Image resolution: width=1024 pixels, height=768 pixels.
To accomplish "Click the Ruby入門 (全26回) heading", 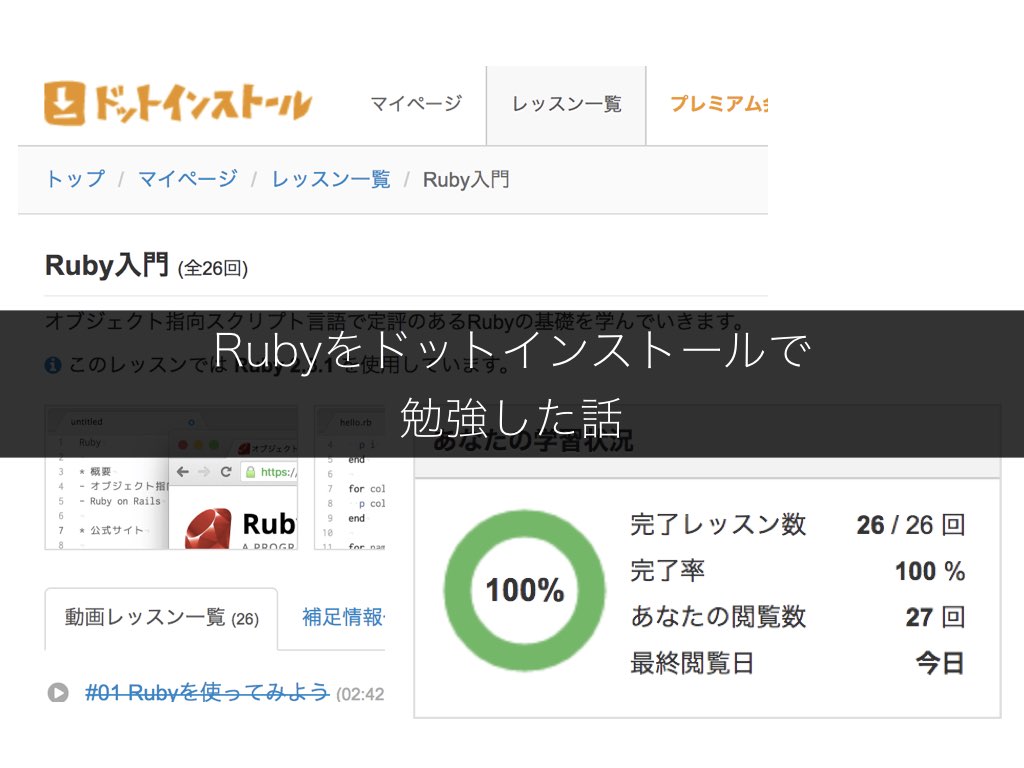I will click(x=146, y=266).
